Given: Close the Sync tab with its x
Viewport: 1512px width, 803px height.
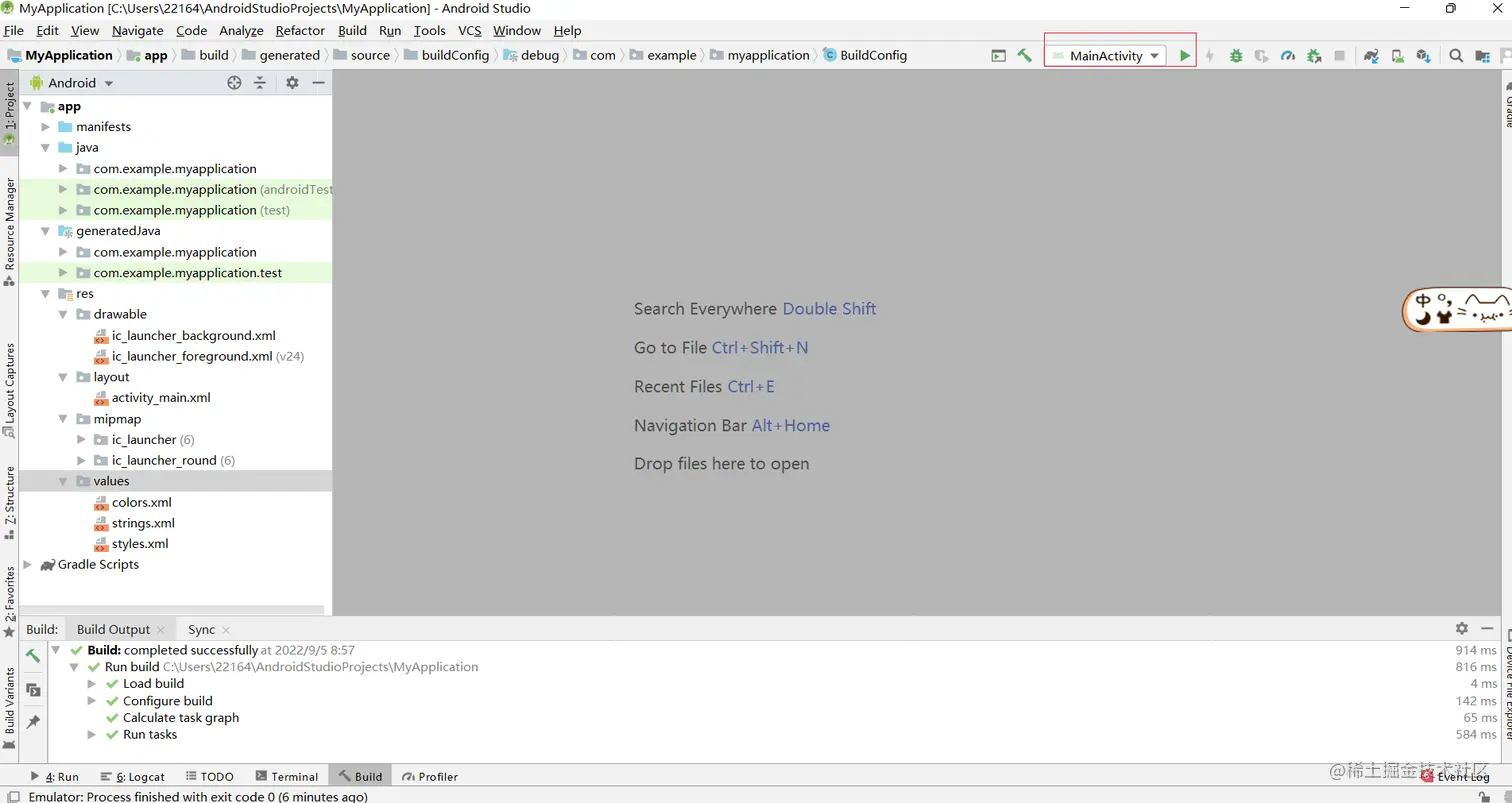Looking at the screenshot, I should pos(226,630).
